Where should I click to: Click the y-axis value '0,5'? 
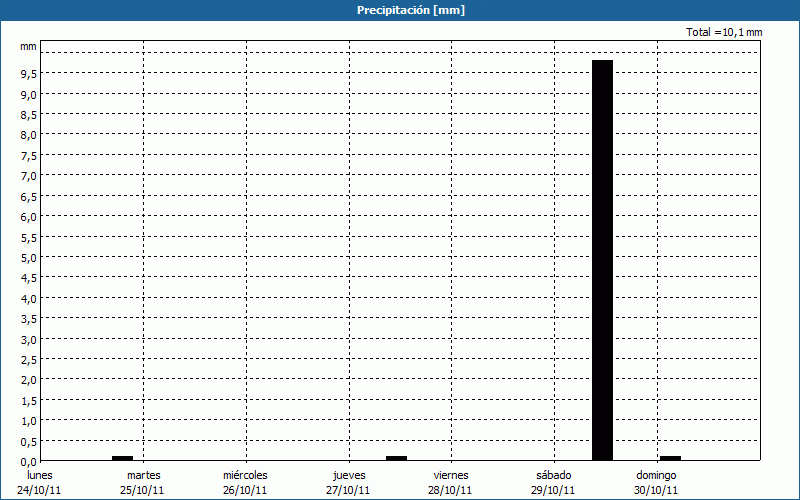(29, 441)
